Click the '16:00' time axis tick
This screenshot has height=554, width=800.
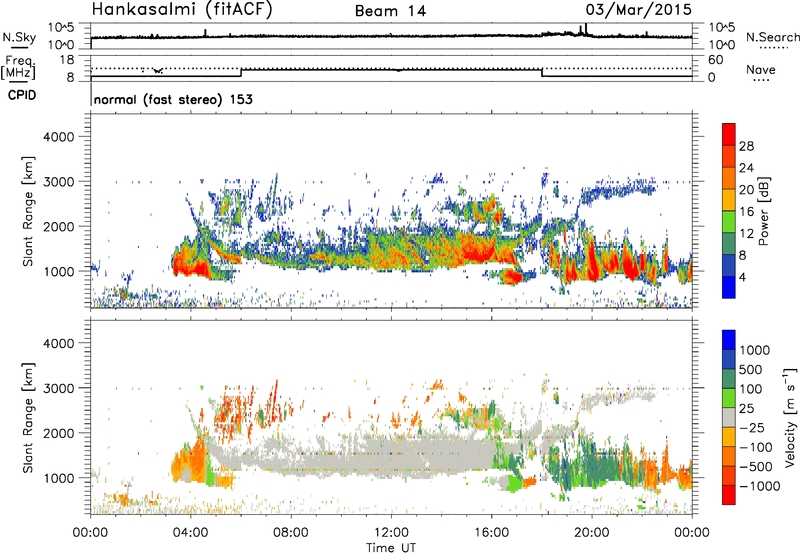491,533
